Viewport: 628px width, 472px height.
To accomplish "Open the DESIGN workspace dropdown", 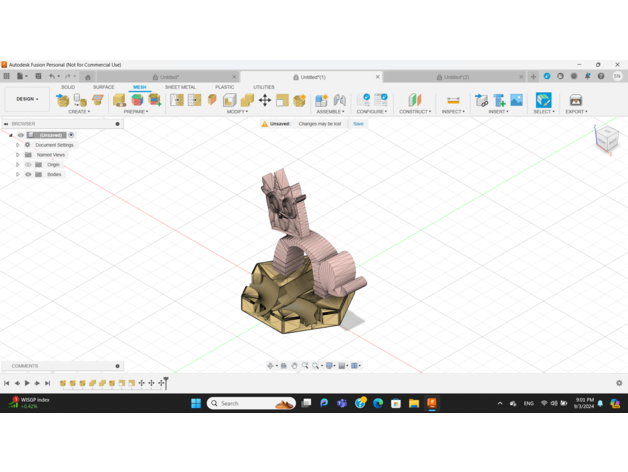I will click(x=26, y=99).
